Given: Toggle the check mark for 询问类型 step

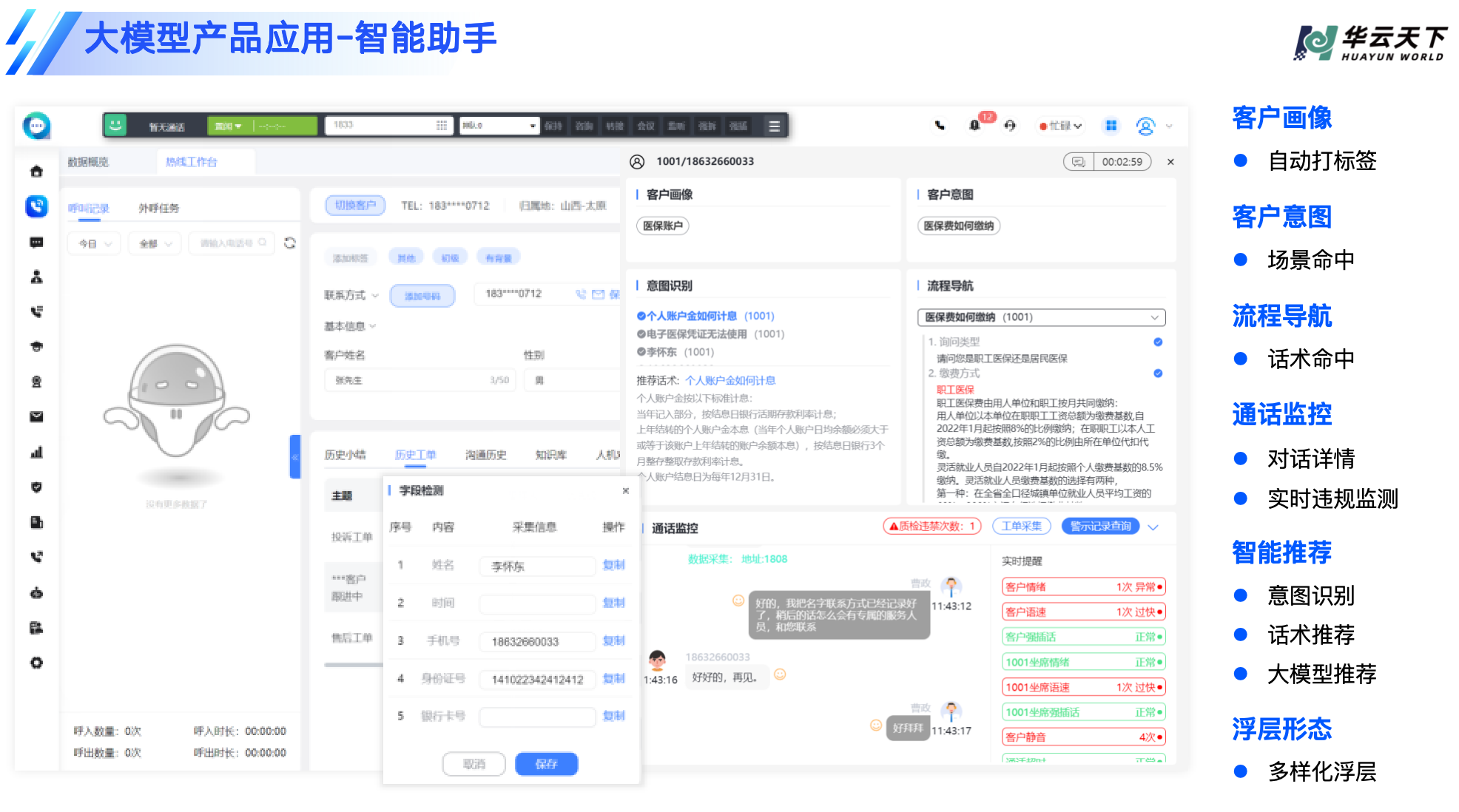Looking at the screenshot, I should tap(1158, 342).
